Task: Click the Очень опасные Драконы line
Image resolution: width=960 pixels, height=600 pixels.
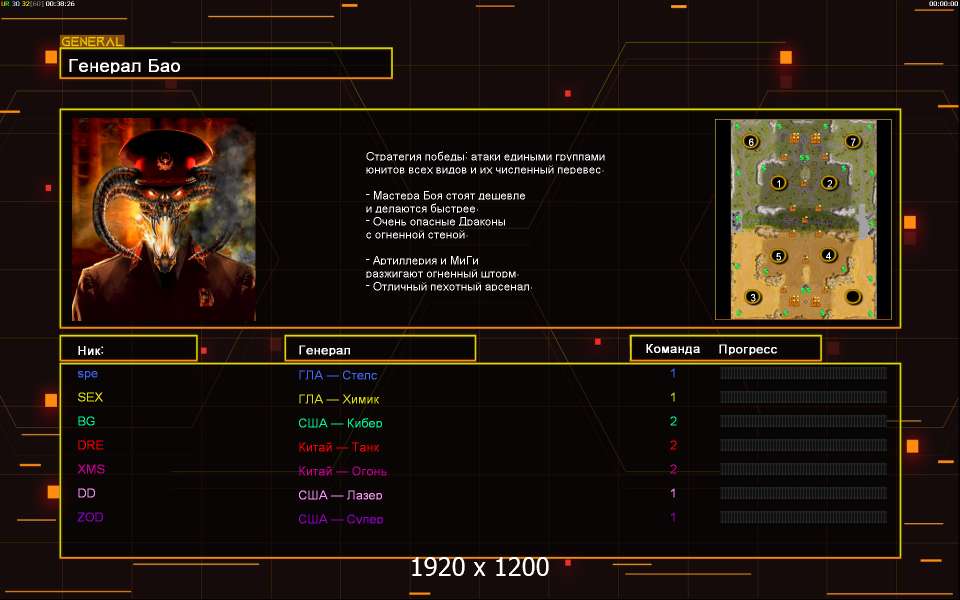Action: [436, 221]
